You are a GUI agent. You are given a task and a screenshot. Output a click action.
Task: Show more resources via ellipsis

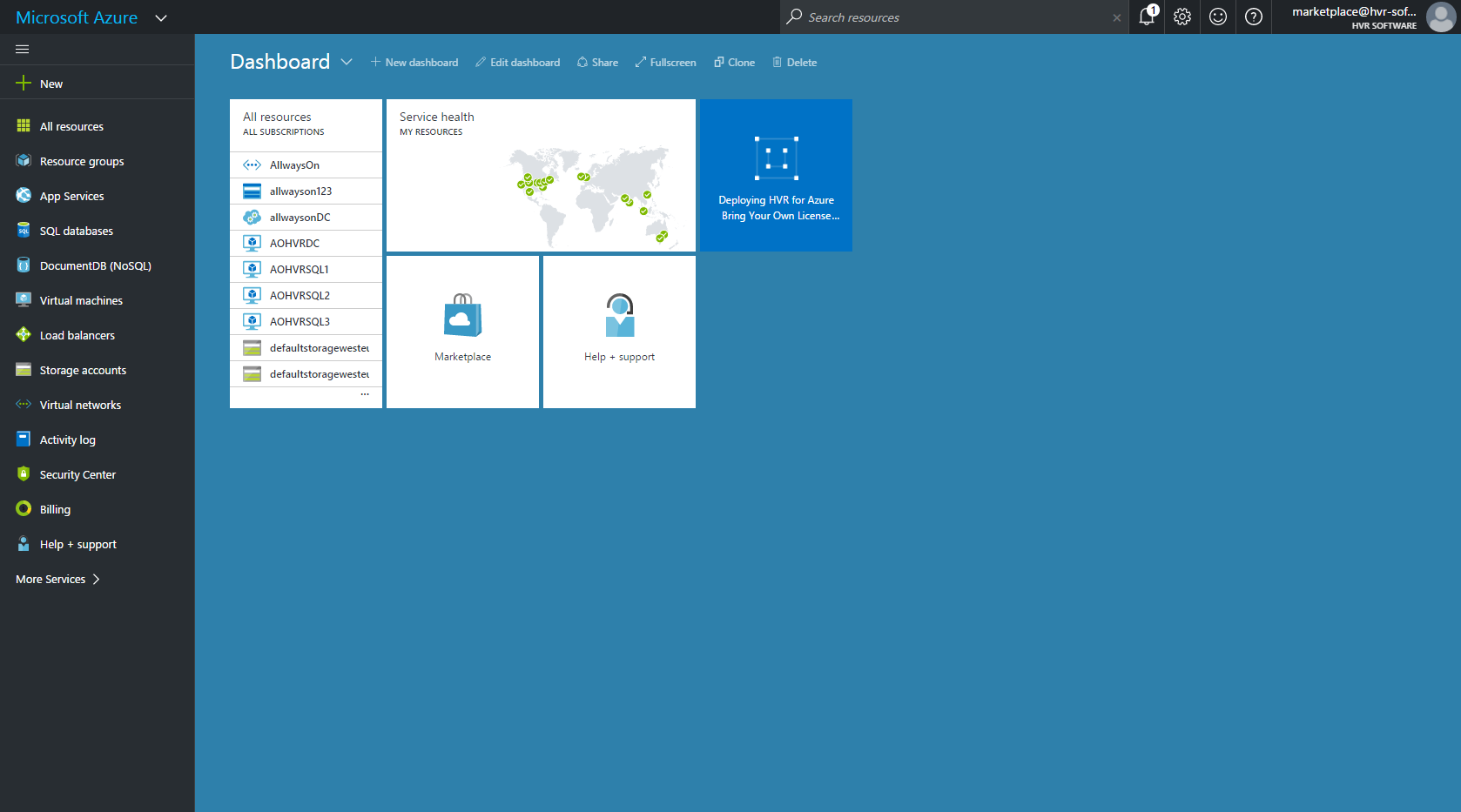coord(365,394)
